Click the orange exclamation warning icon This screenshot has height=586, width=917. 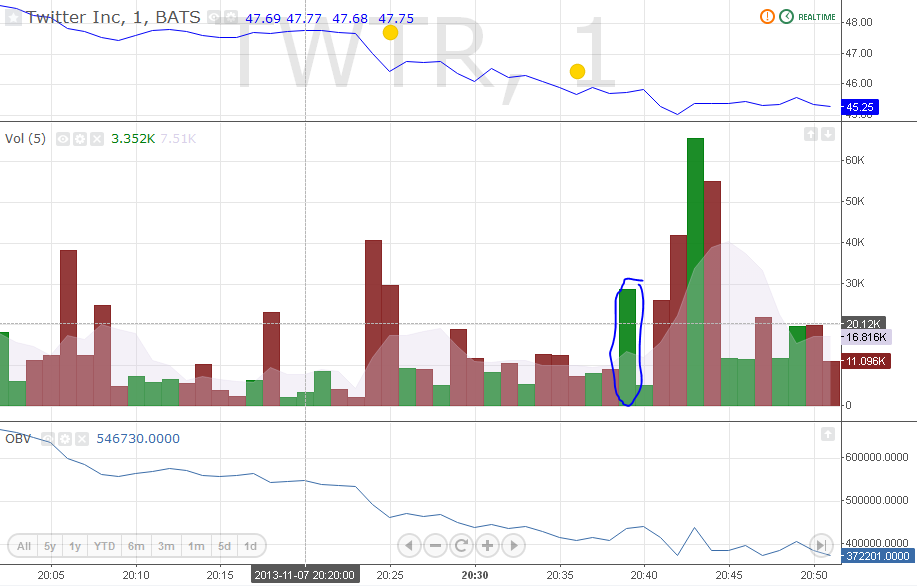click(767, 17)
